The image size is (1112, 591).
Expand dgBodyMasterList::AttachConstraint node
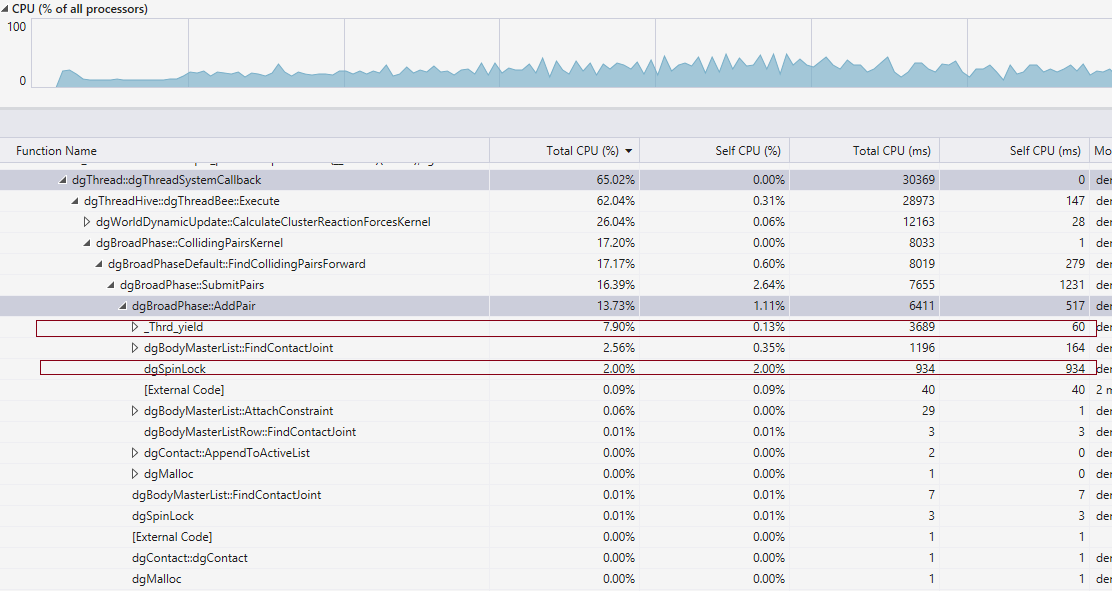136,411
